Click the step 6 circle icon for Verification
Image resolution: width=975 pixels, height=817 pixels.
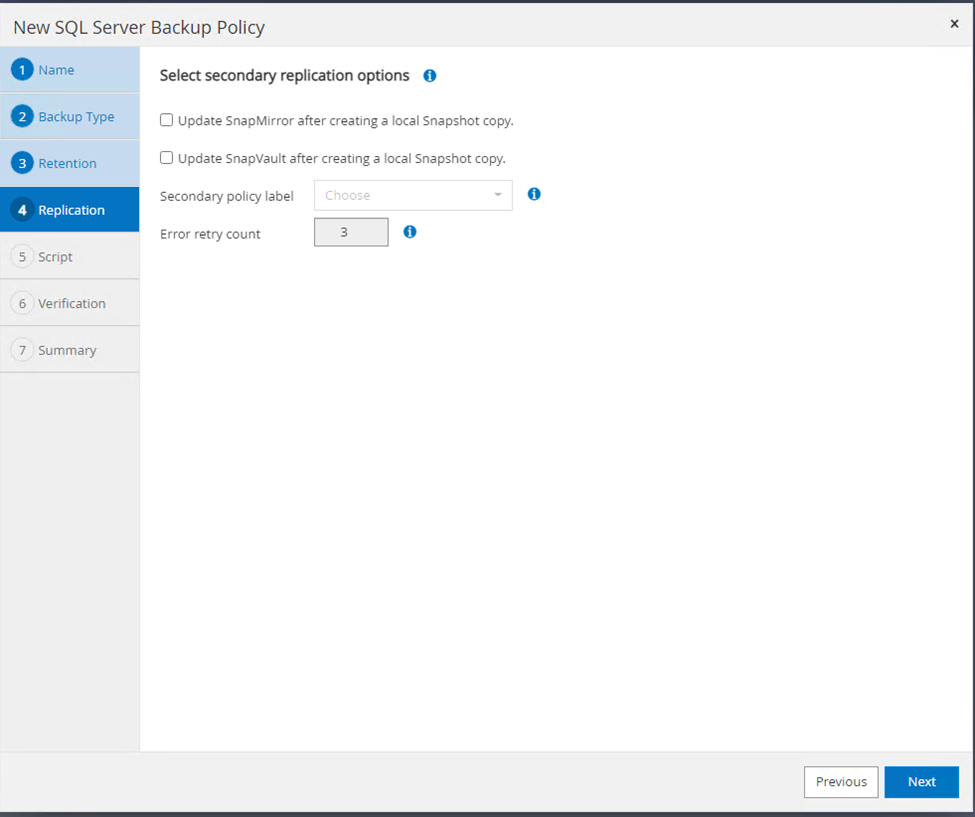tap(22, 303)
